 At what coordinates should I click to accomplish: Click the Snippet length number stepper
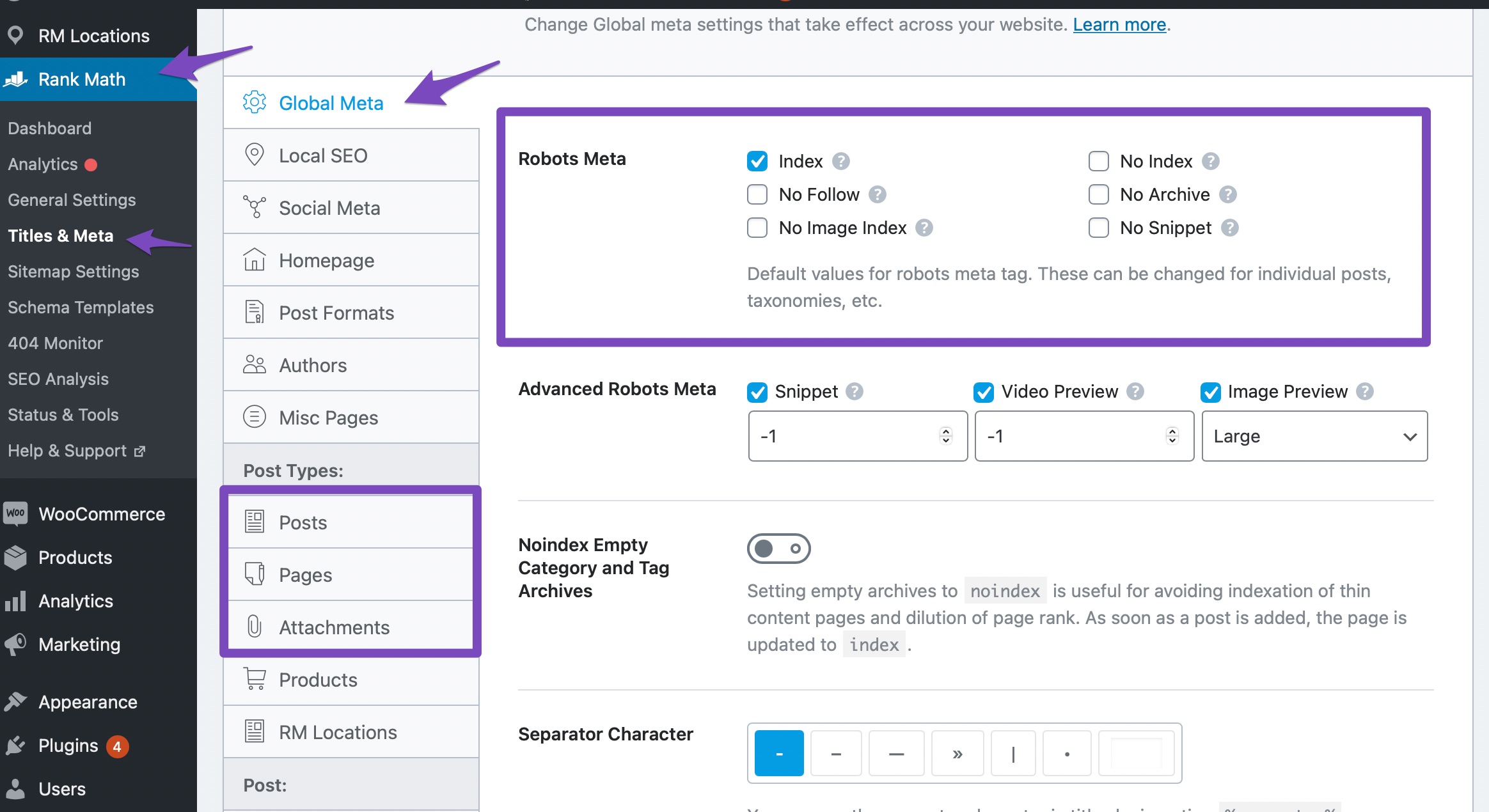tap(946, 436)
